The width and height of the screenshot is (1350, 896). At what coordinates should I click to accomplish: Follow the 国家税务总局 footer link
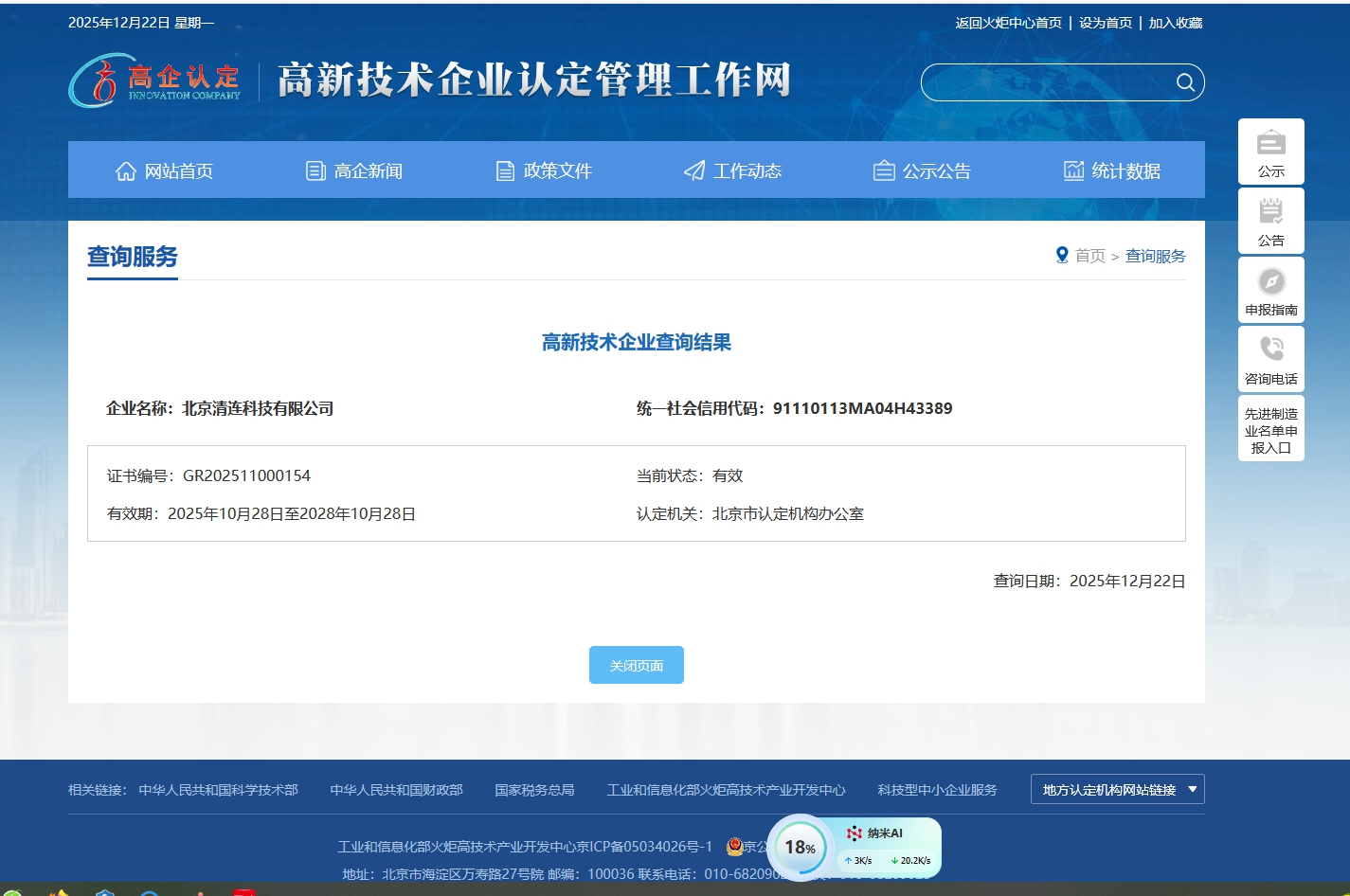click(534, 790)
